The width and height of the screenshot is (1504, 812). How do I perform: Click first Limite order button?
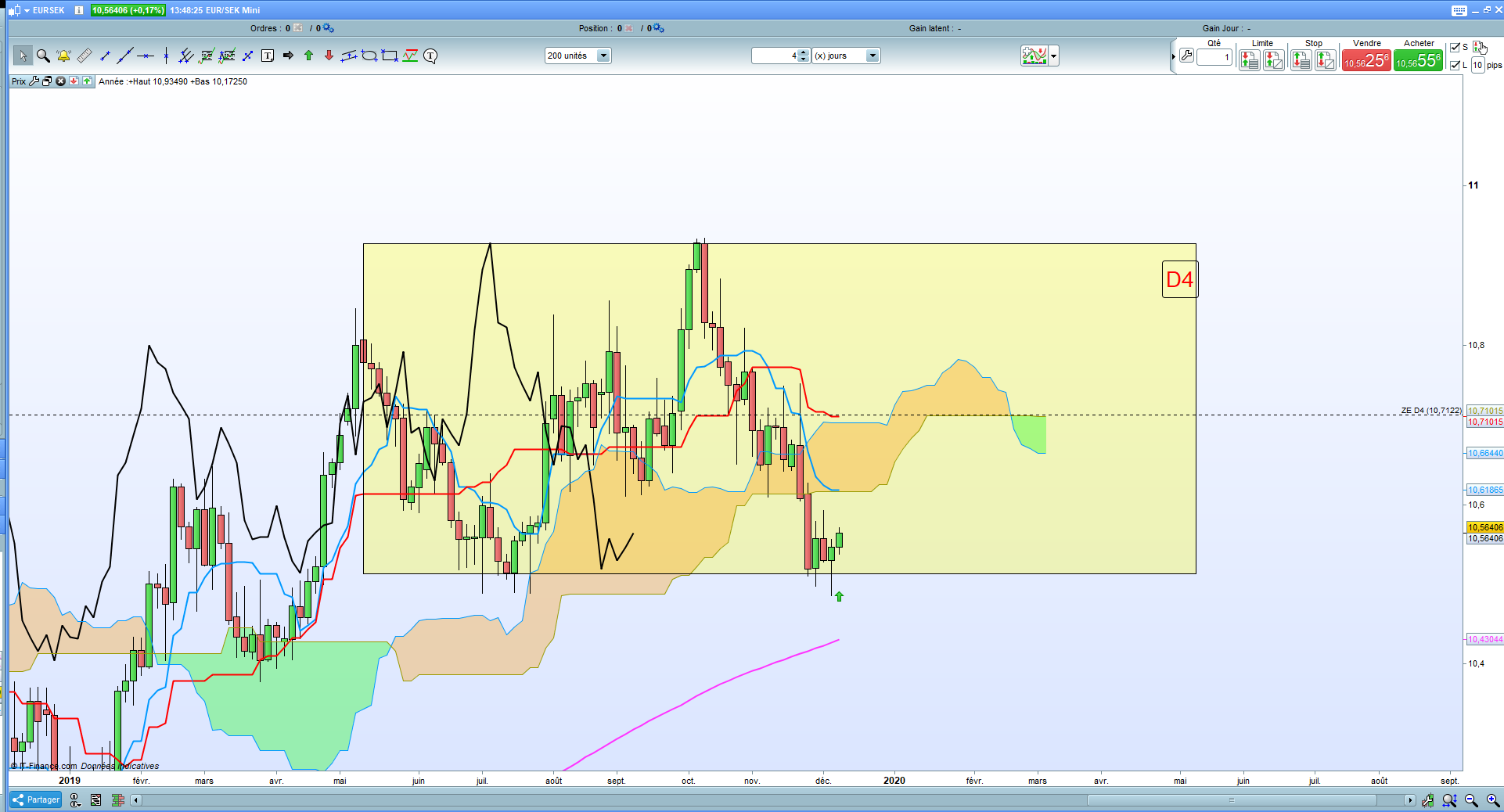1249,59
